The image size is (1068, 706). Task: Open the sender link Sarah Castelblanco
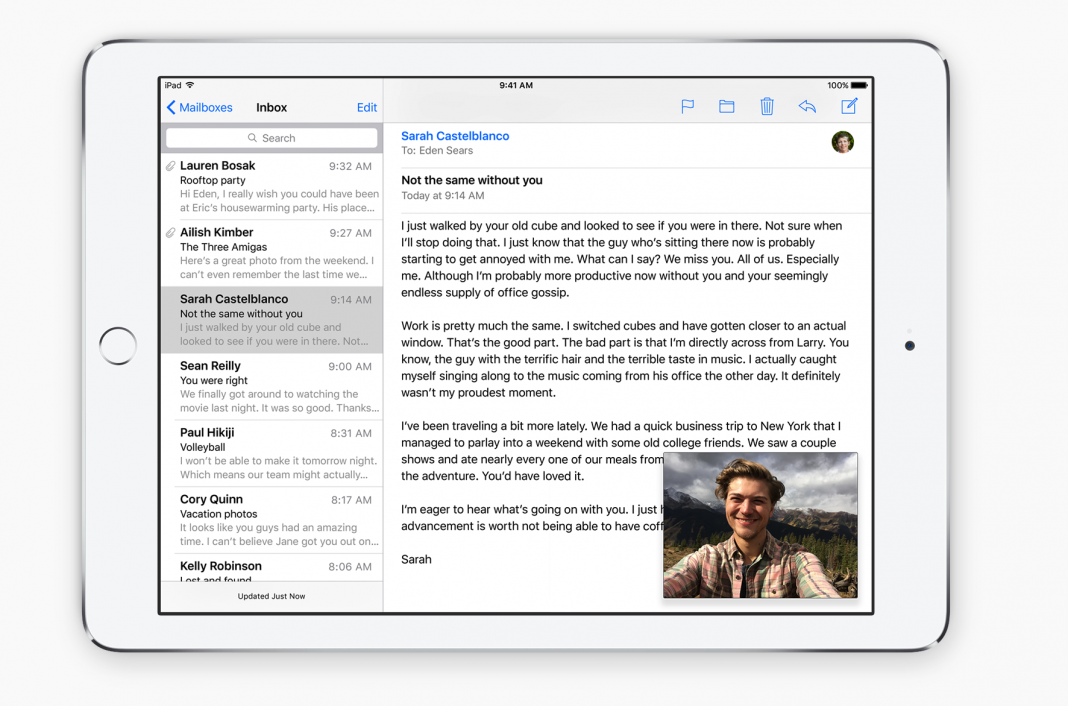pos(455,136)
